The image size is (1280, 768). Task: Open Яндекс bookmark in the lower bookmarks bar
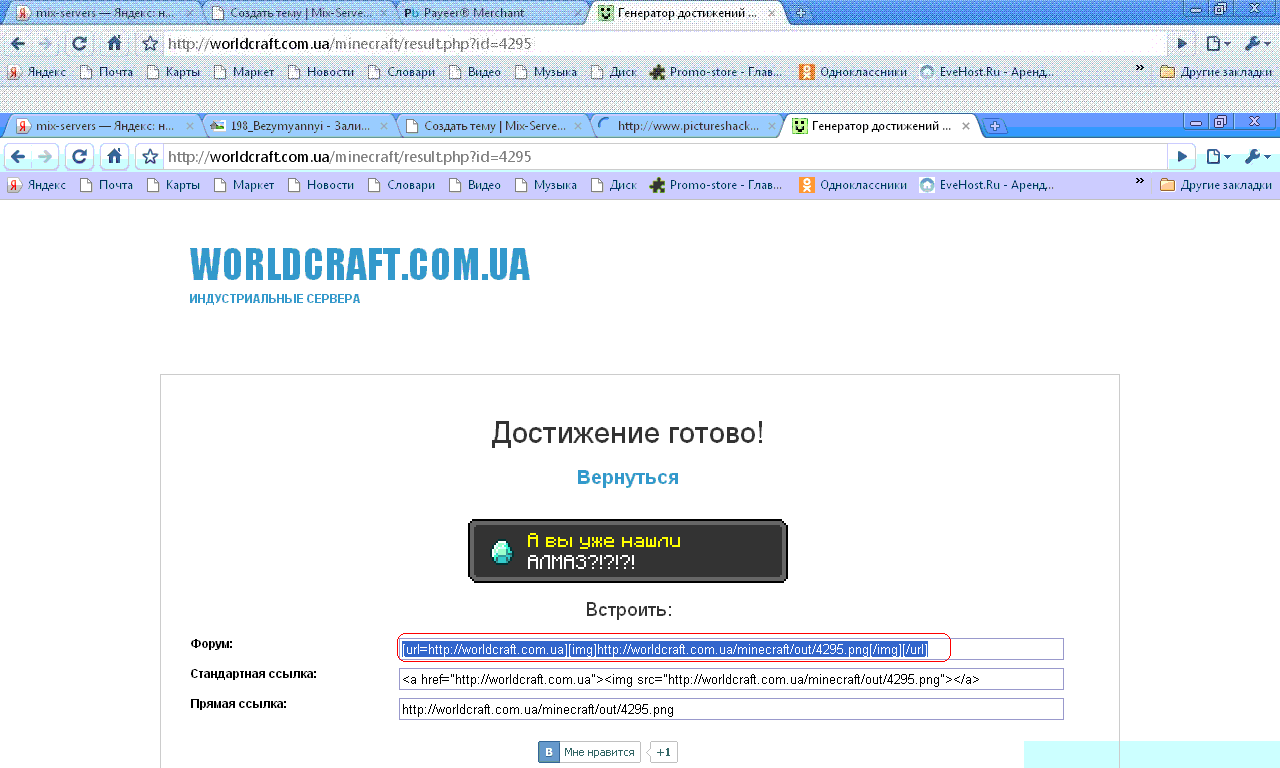point(37,185)
